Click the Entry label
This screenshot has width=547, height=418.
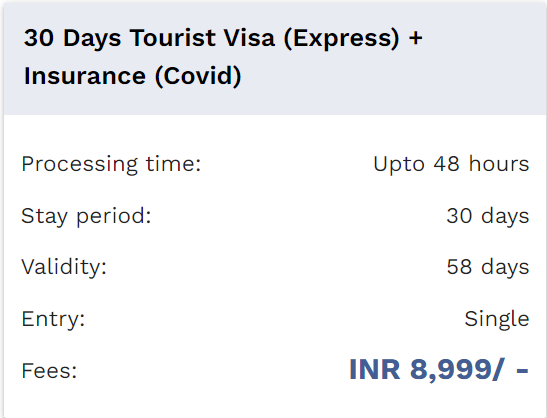(x=53, y=319)
